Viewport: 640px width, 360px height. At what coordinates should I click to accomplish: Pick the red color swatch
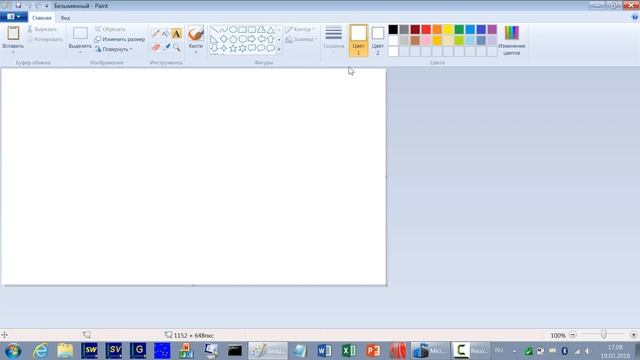(x=426, y=29)
